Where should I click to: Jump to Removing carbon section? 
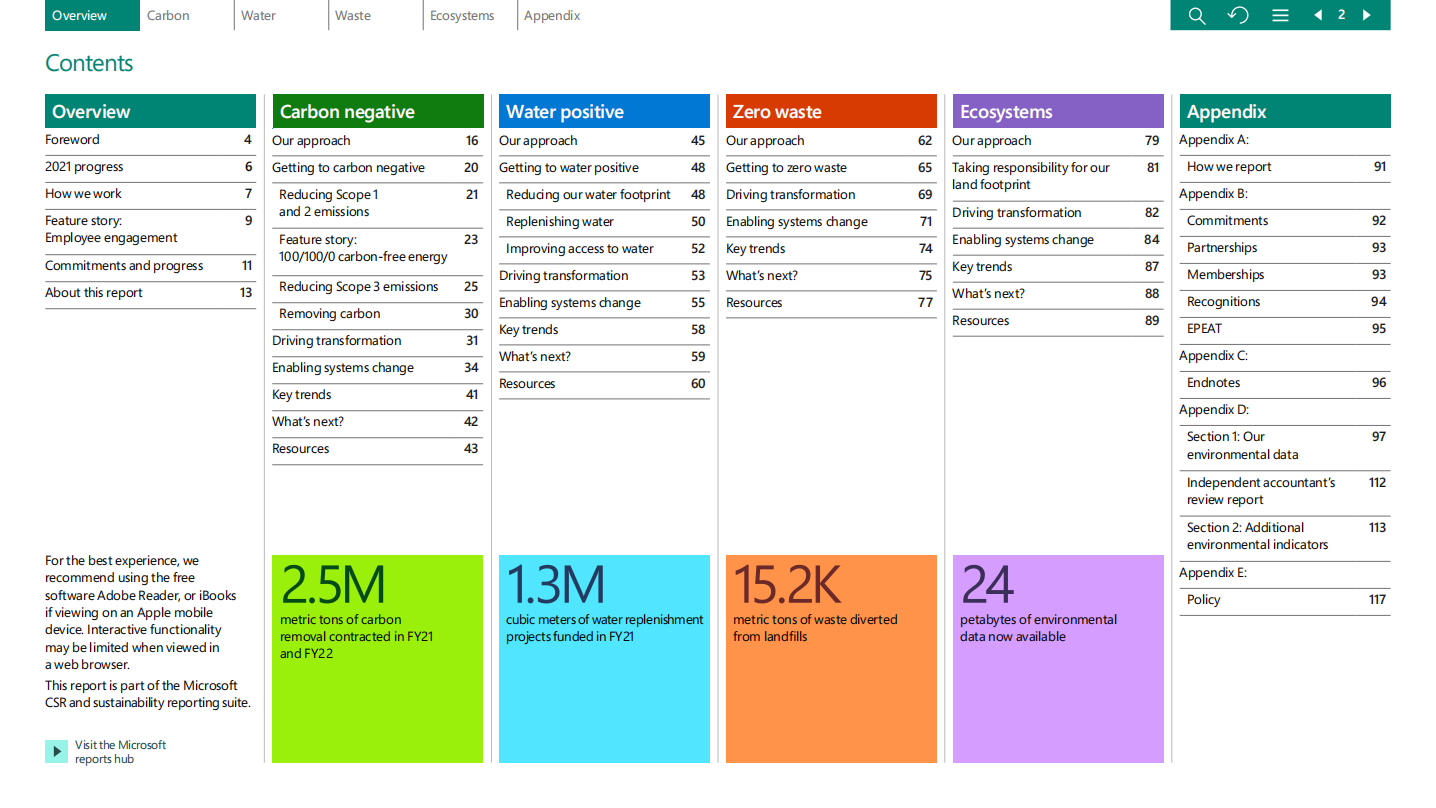pyautogui.click(x=329, y=314)
